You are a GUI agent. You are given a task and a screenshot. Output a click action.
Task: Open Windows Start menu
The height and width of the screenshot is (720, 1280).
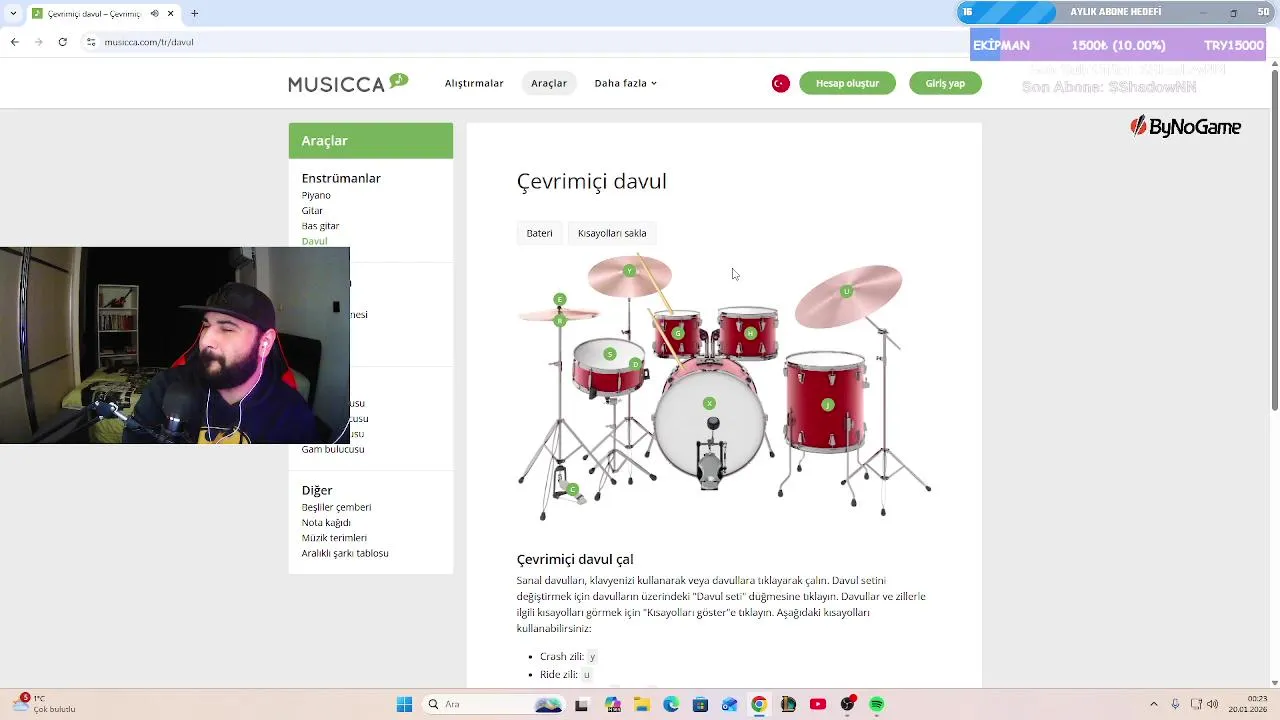[404, 704]
